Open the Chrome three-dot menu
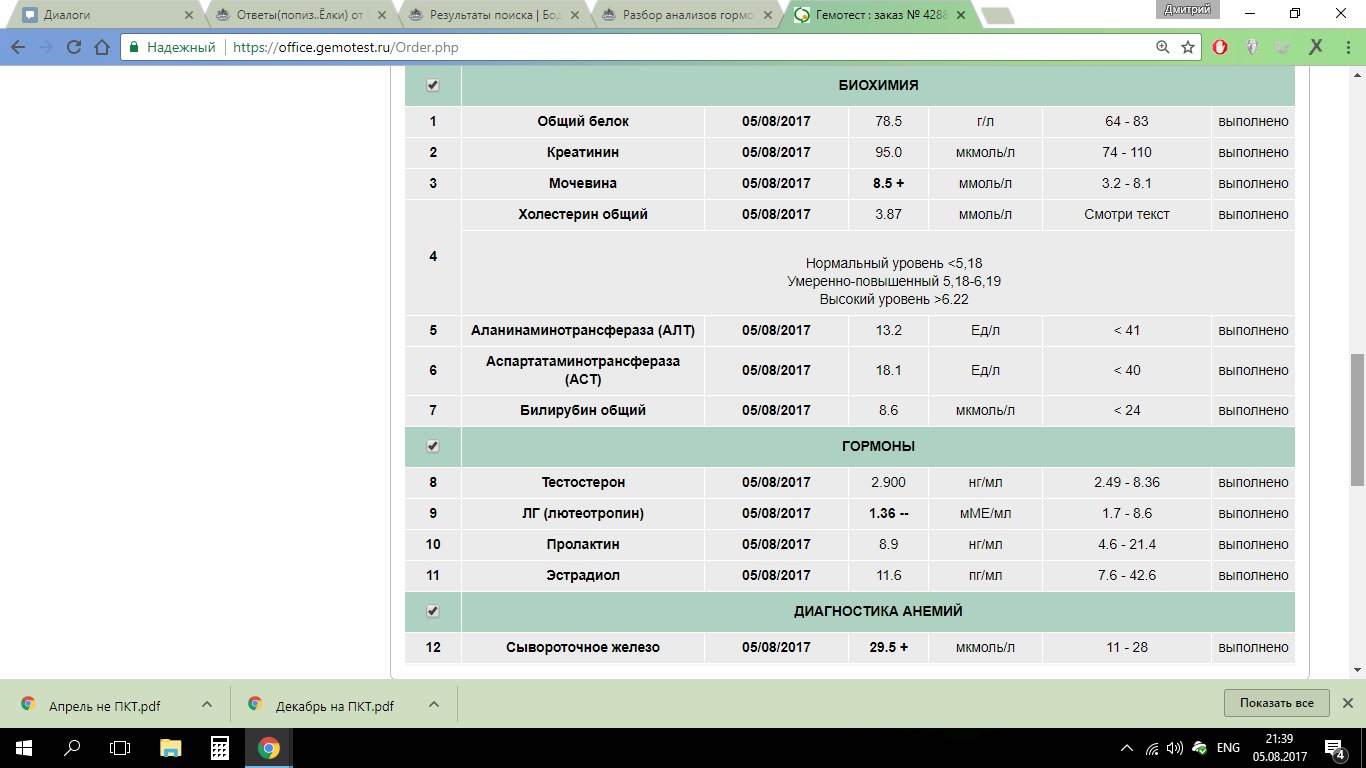Viewport: 1366px width, 768px height. tap(1347, 47)
